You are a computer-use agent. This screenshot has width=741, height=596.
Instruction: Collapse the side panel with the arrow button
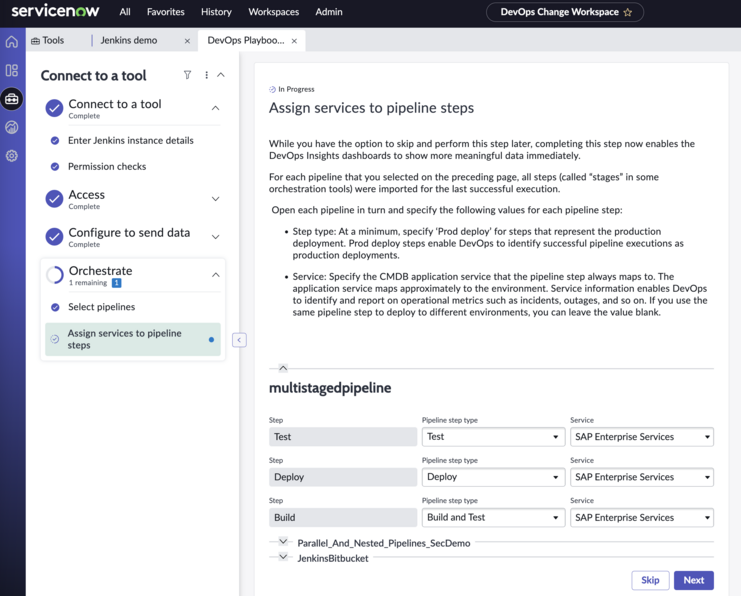pos(239,340)
